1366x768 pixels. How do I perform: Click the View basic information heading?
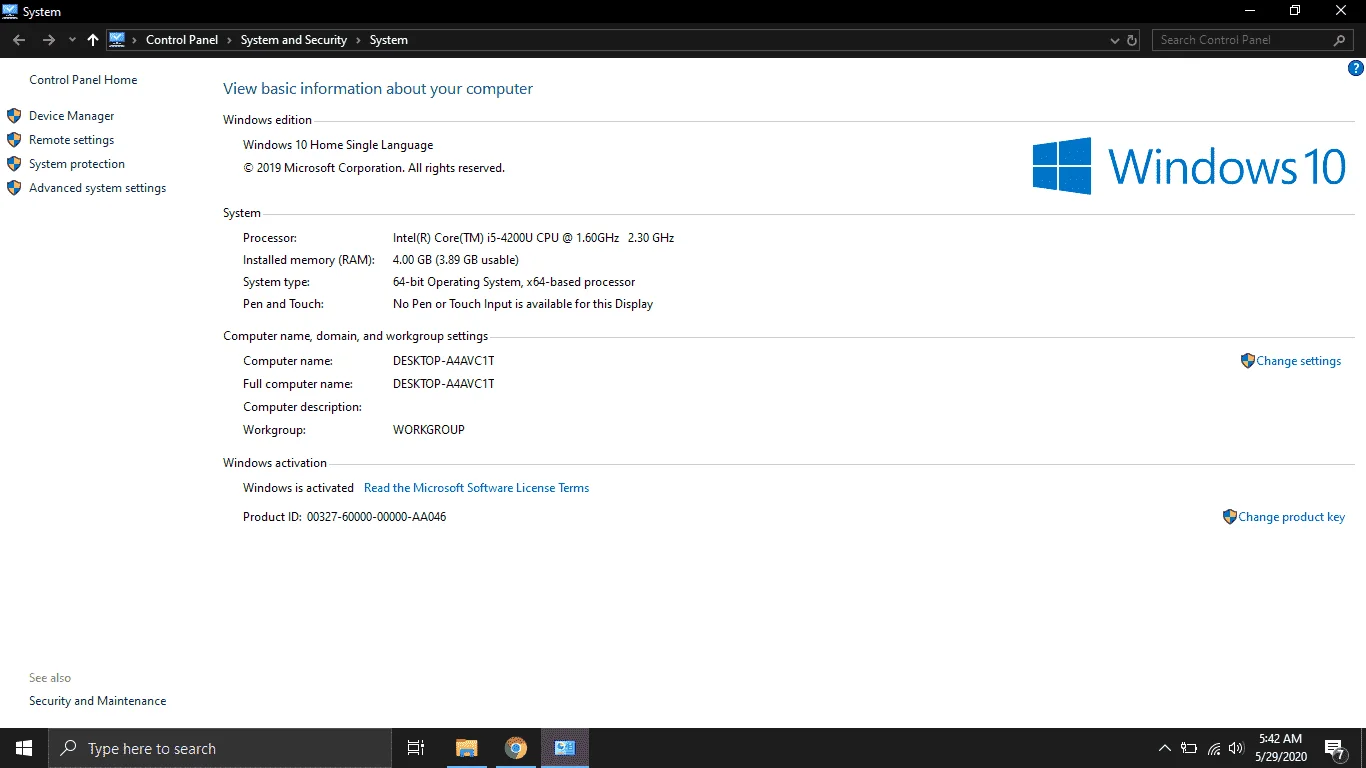click(x=378, y=89)
